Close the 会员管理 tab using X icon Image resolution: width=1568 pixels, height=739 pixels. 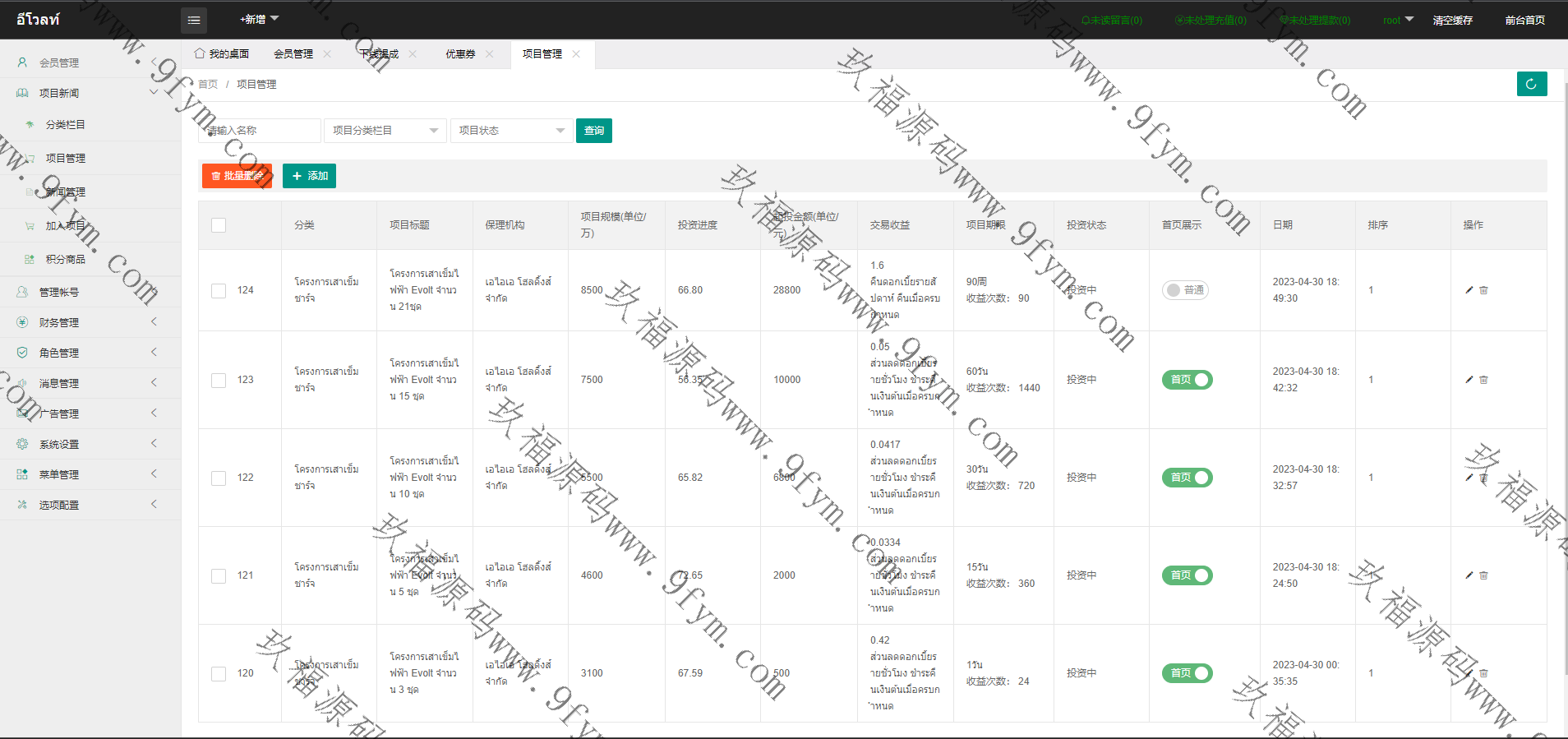tap(327, 54)
